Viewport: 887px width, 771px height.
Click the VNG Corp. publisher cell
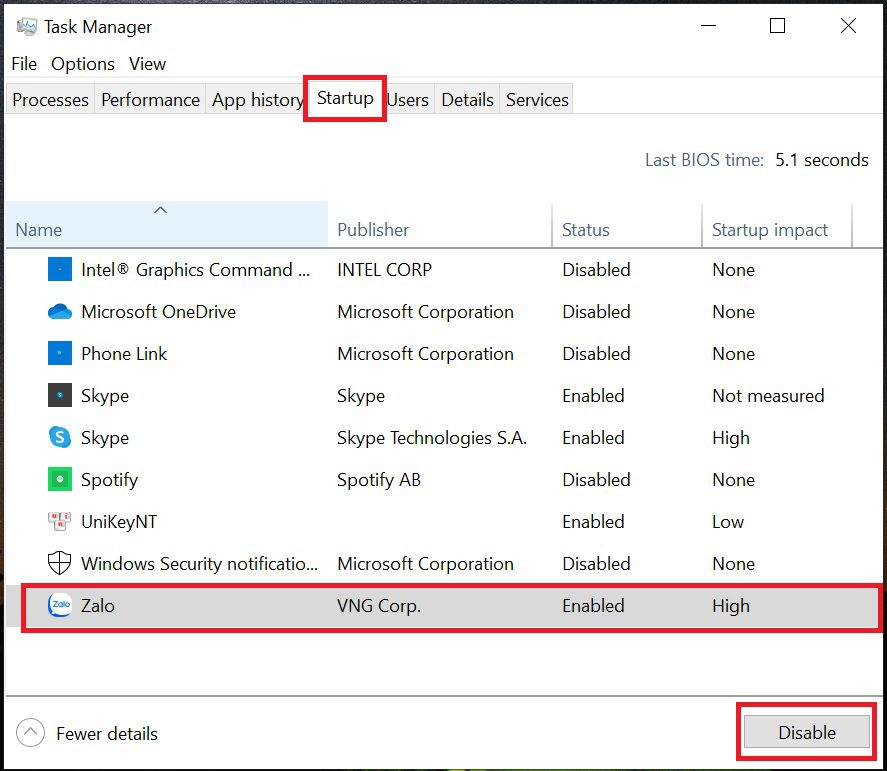379,606
